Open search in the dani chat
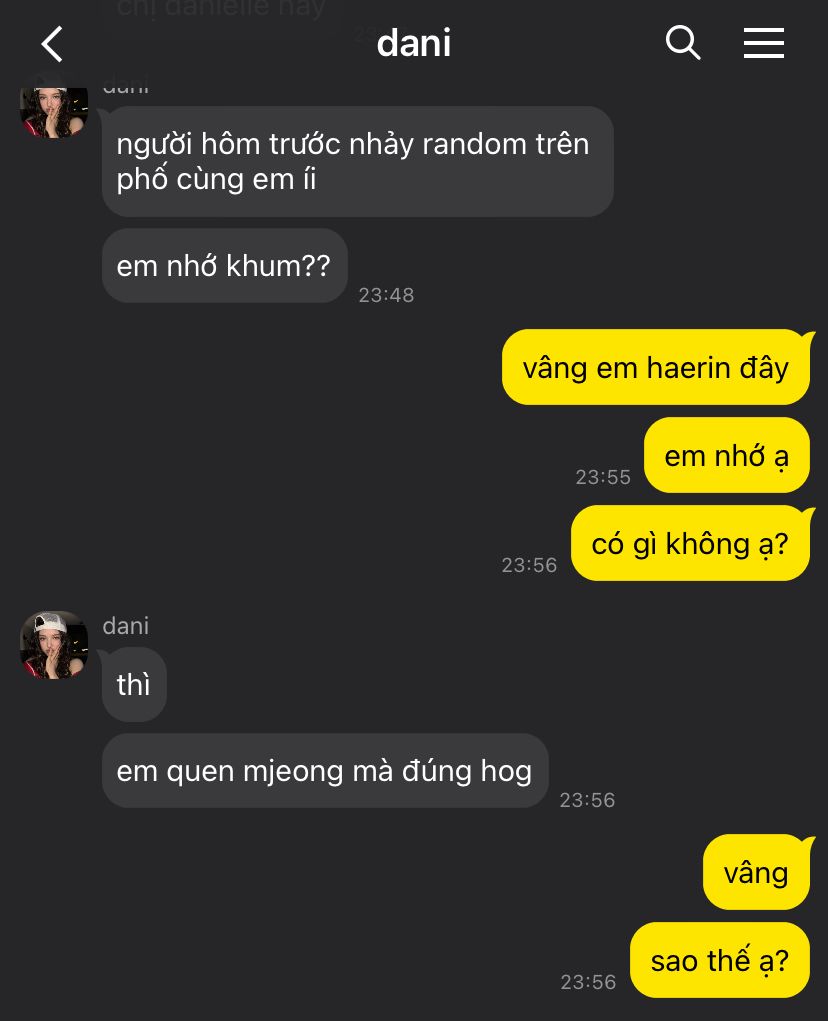The width and height of the screenshot is (828, 1021). click(x=683, y=43)
